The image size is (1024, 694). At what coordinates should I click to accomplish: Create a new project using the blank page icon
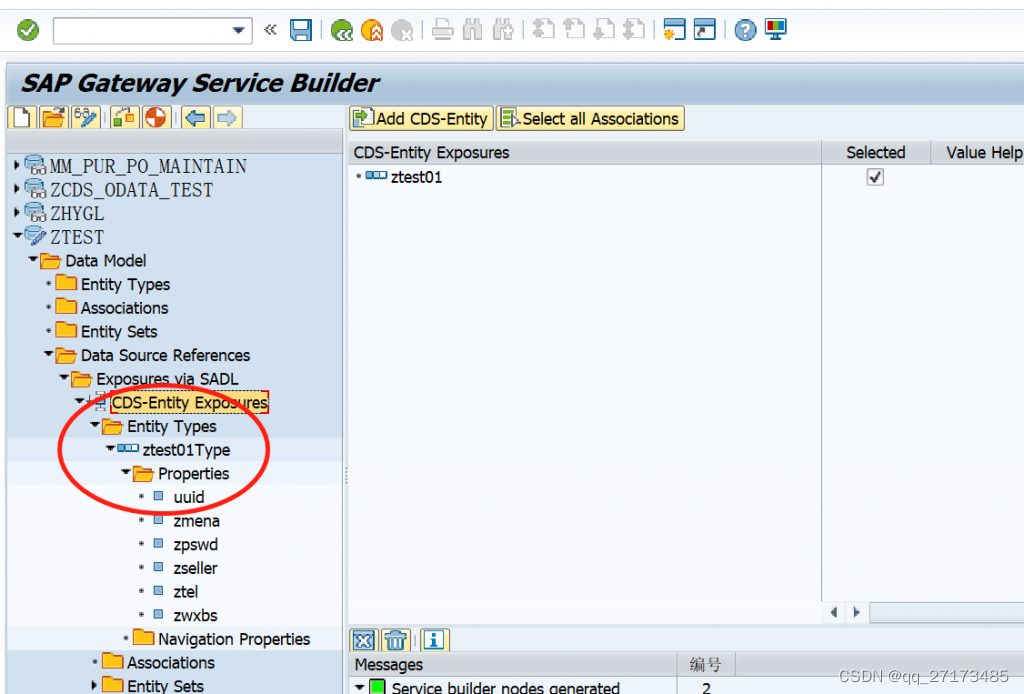[20, 117]
